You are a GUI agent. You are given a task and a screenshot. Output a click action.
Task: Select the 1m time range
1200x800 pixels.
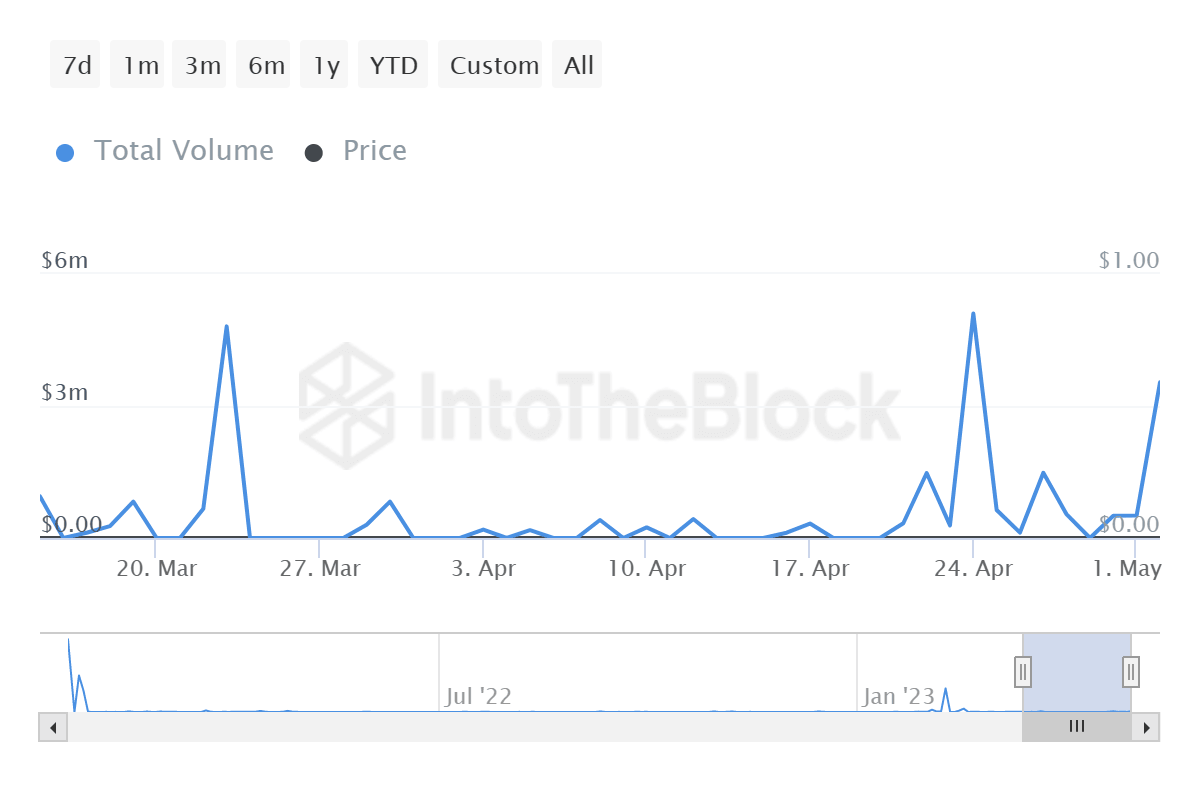click(x=137, y=64)
